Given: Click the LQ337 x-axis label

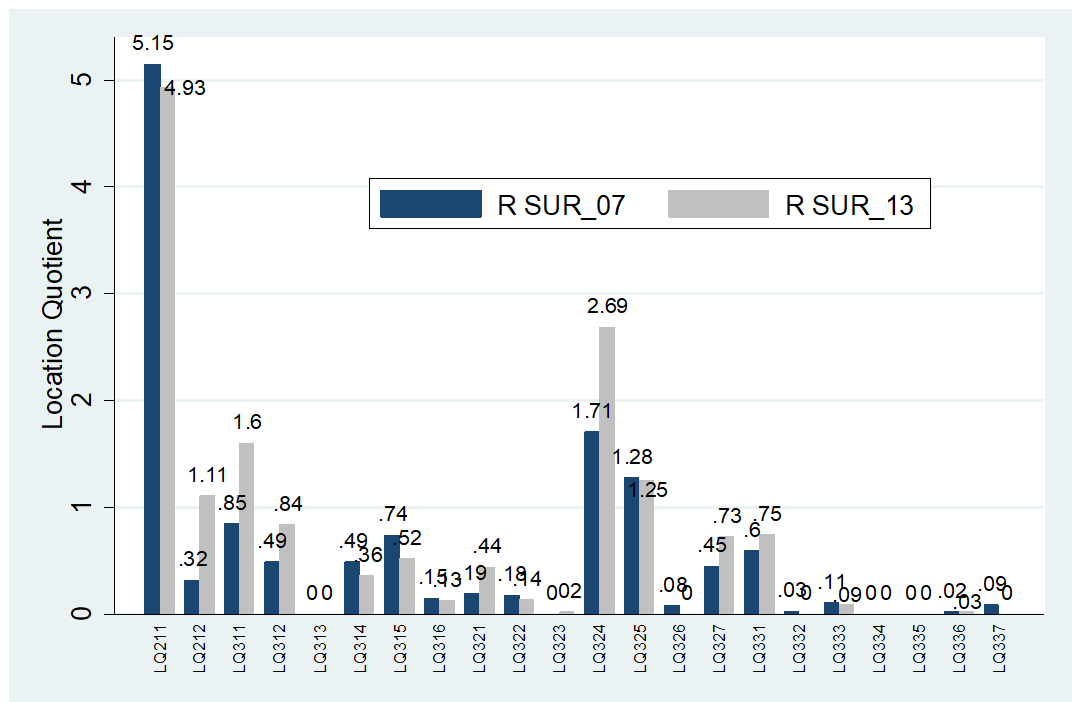Looking at the screenshot, I should [992, 652].
